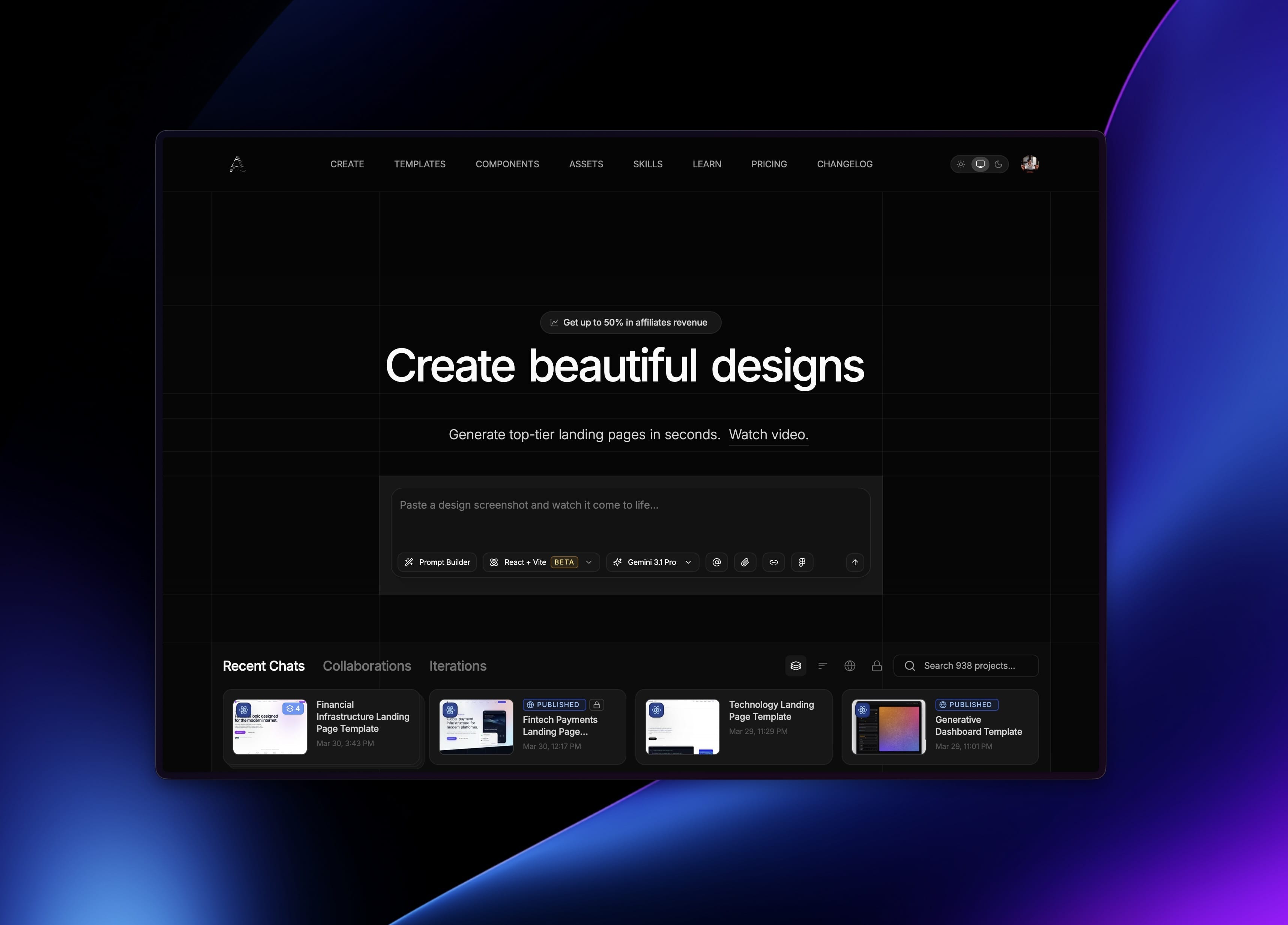Switch to light theme with sun icon
Viewport: 1288px width, 925px height.
(x=961, y=164)
